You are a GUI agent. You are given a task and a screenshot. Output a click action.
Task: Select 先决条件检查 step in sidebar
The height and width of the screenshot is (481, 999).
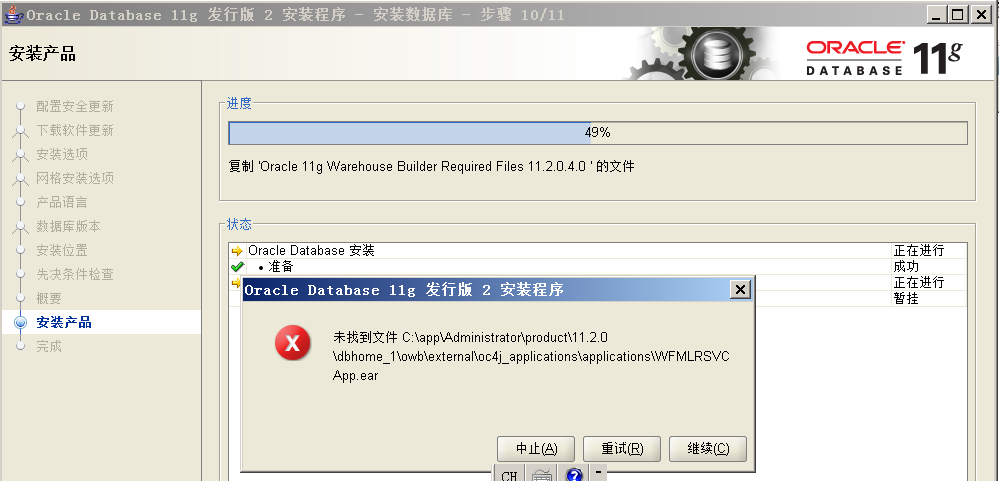(x=75, y=275)
